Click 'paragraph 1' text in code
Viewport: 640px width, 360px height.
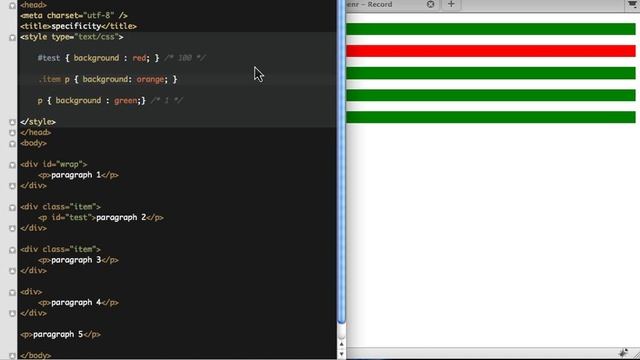pos(76,175)
